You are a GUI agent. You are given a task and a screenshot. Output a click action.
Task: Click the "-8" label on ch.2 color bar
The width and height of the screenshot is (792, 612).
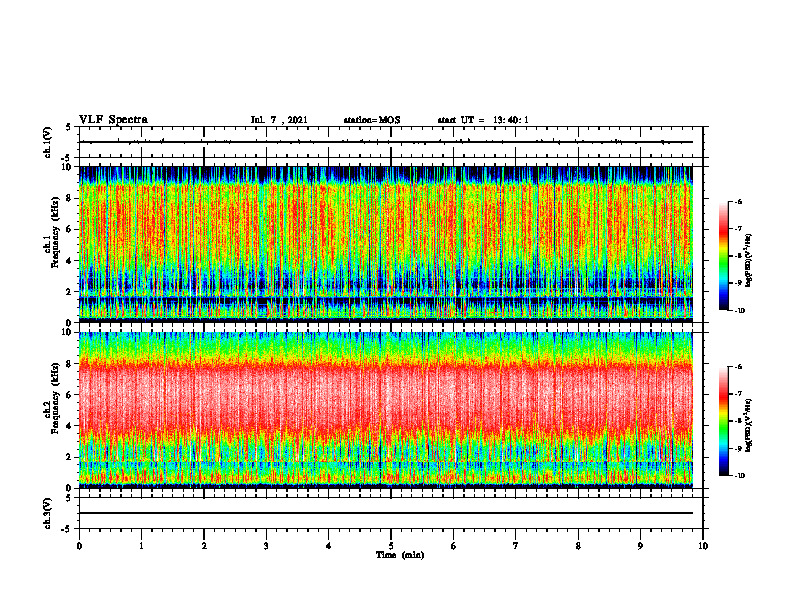(x=738, y=421)
